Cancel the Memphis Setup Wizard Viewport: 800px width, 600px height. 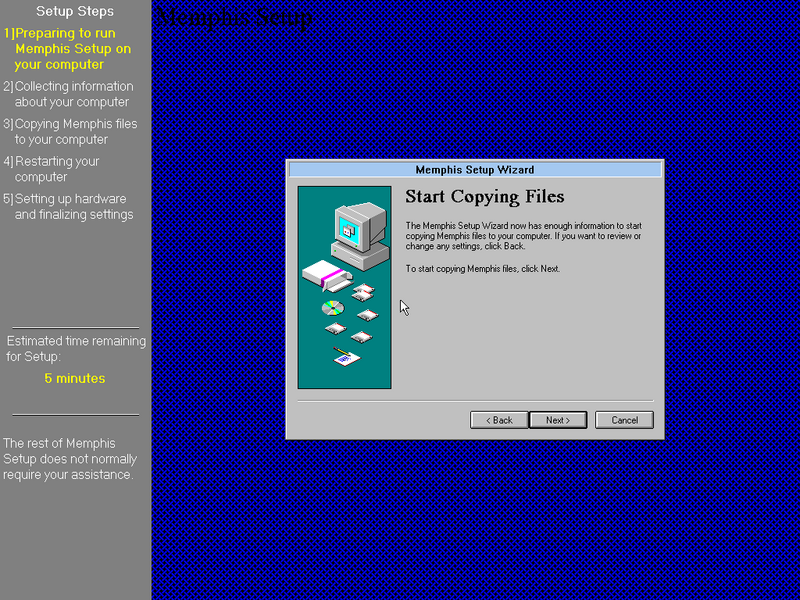click(x=624, y=420)
